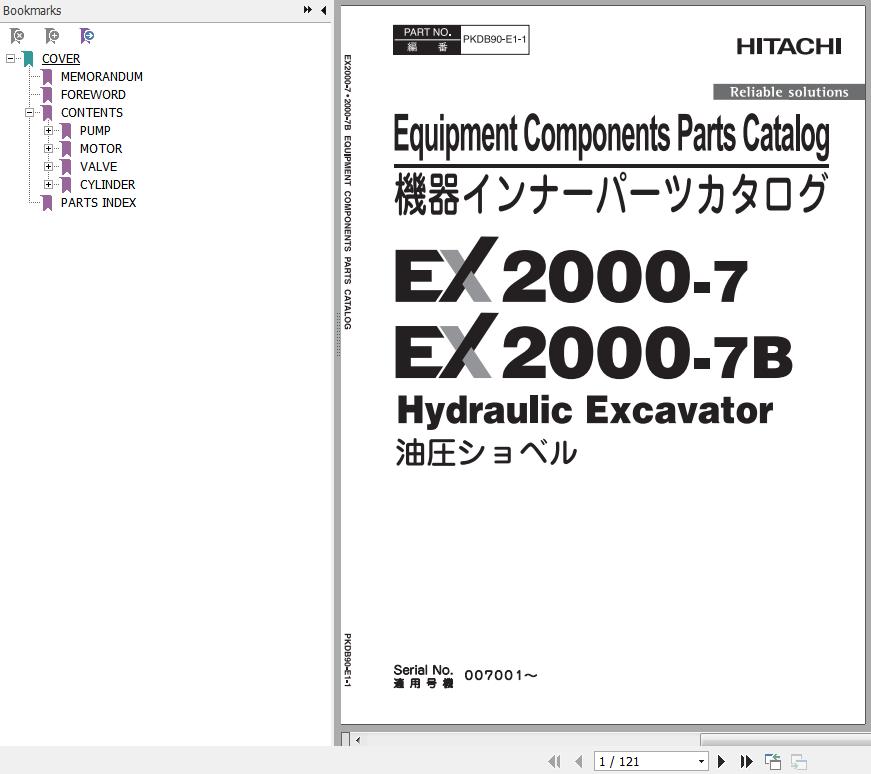Click the add new bookmark icon
The width and height of the screenshot is (871, 774).
pos(52,36)
